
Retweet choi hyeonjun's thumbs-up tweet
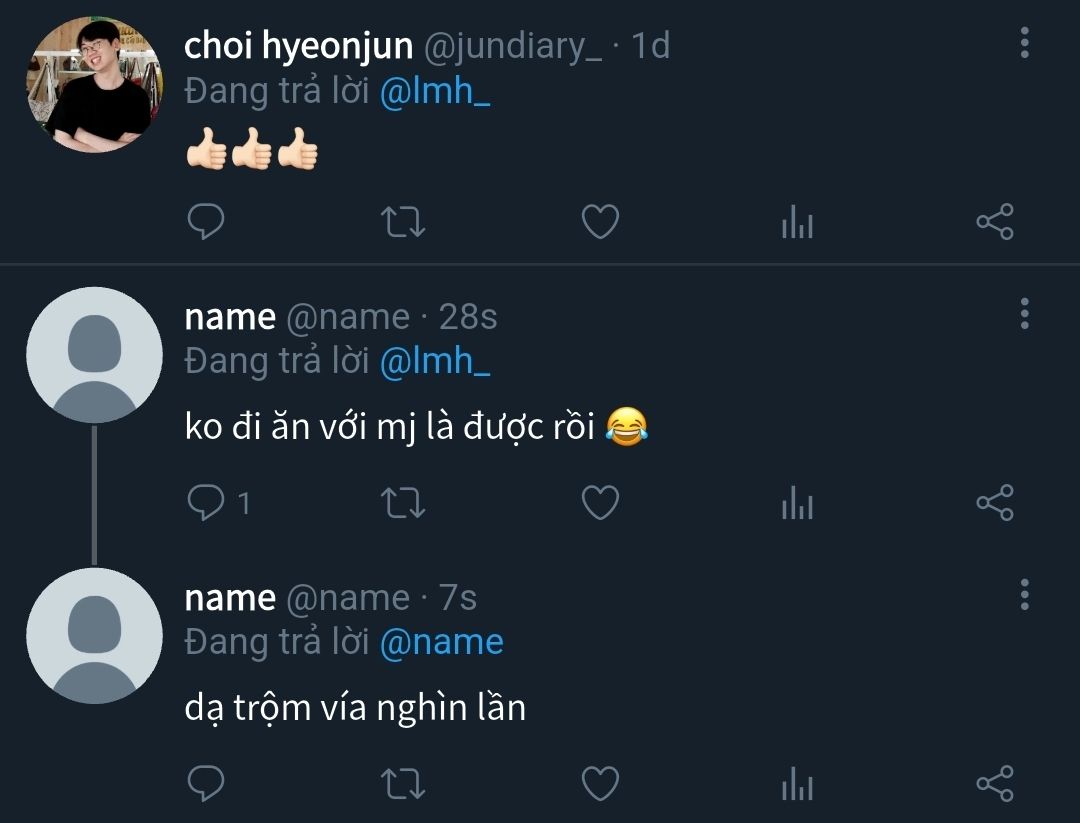click(x=405, y=221)
